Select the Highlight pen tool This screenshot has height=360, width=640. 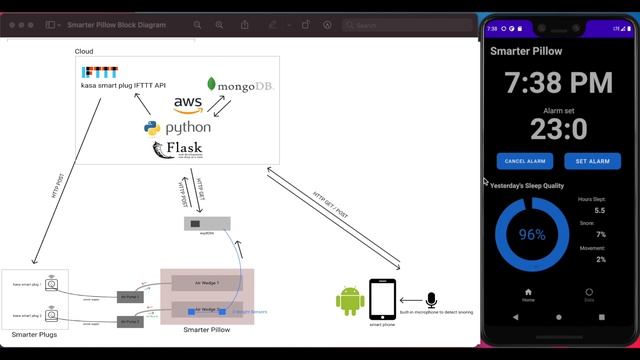pyautogui.click(x=273, y=25)
